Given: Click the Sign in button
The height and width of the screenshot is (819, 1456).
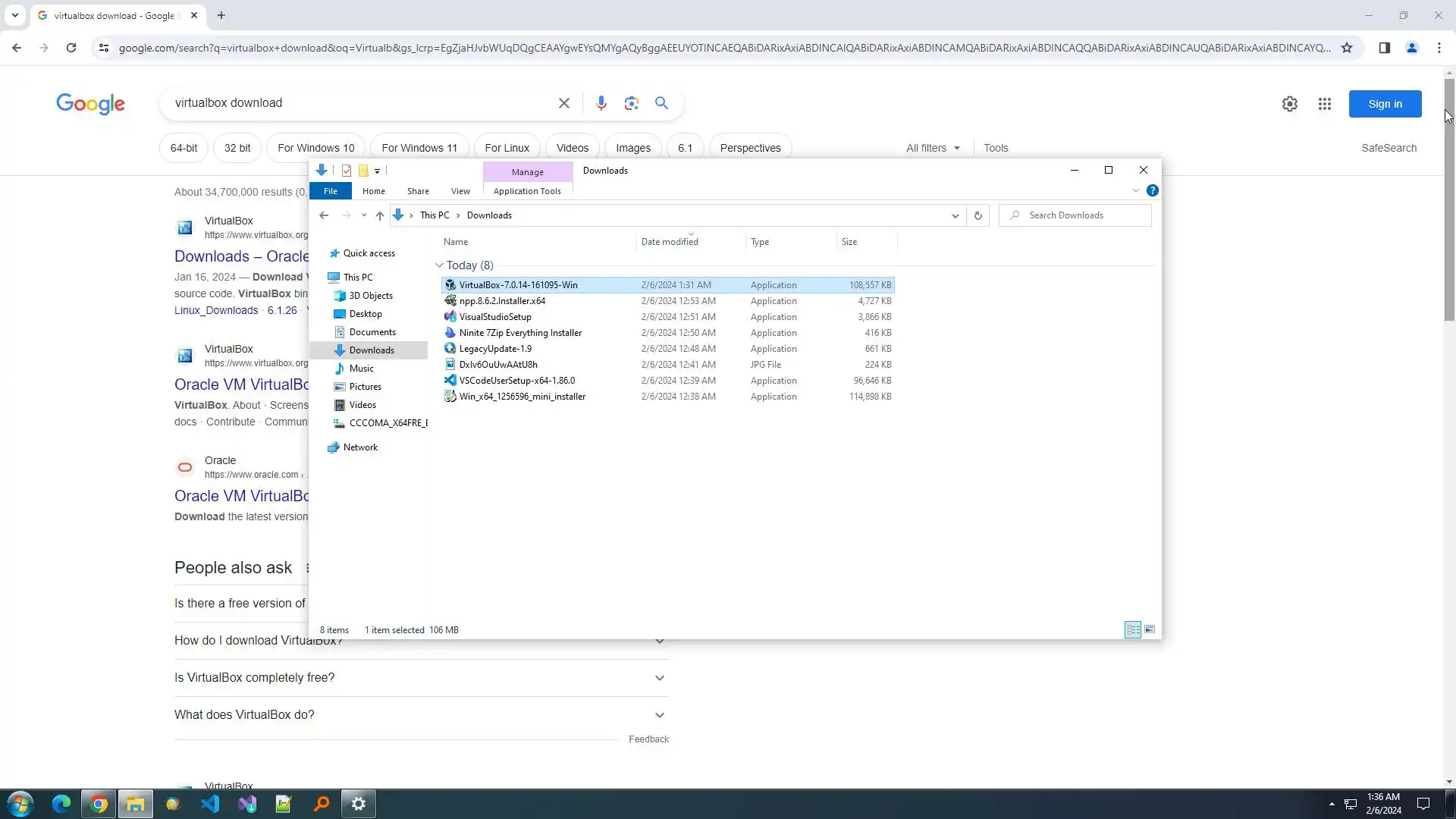Looking at the screenshot, I should (x=1385, y=104).
